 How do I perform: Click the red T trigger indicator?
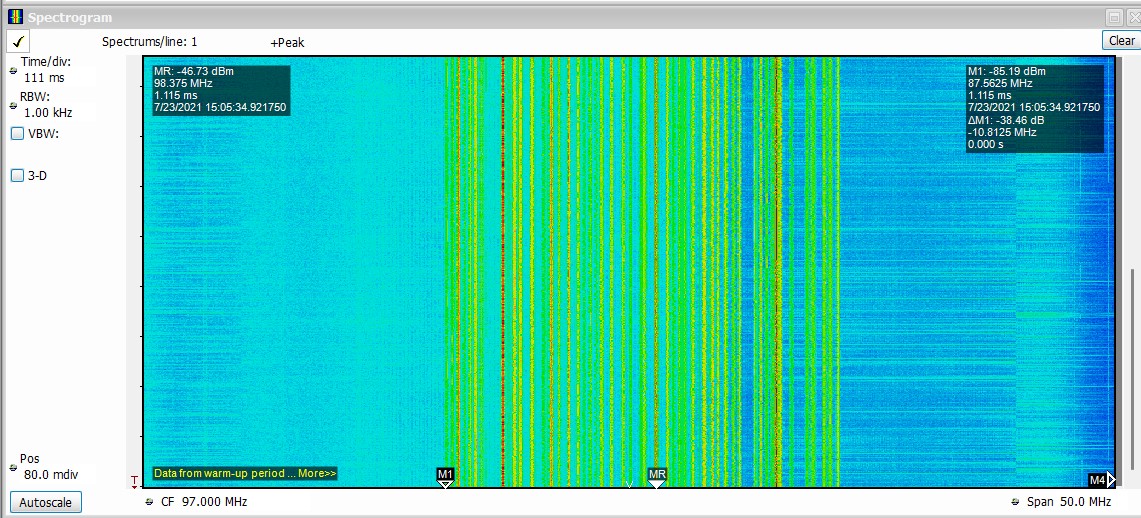pyautogui.click(x=135, y=481)
